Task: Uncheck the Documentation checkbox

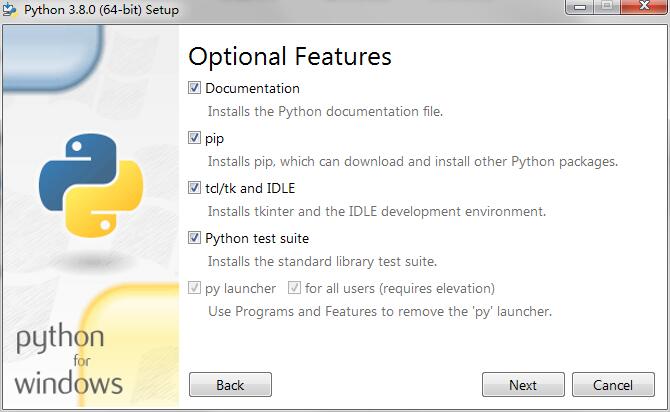Action: tap(195, 88)
